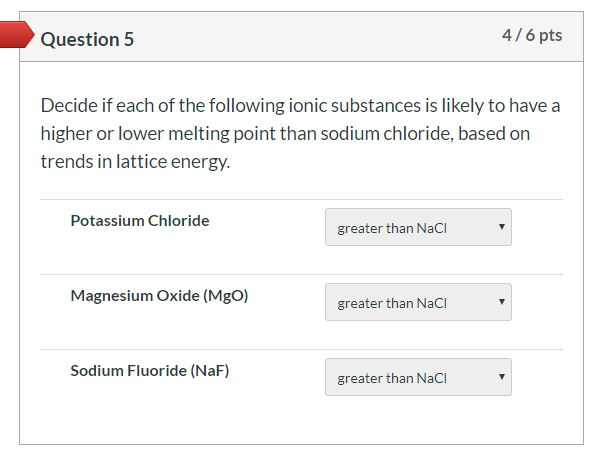Open the Sodium Fluoride (NaF) answer dropdown
The height and width of the screenshot is (458, 600).
click(x=417, y=378)
